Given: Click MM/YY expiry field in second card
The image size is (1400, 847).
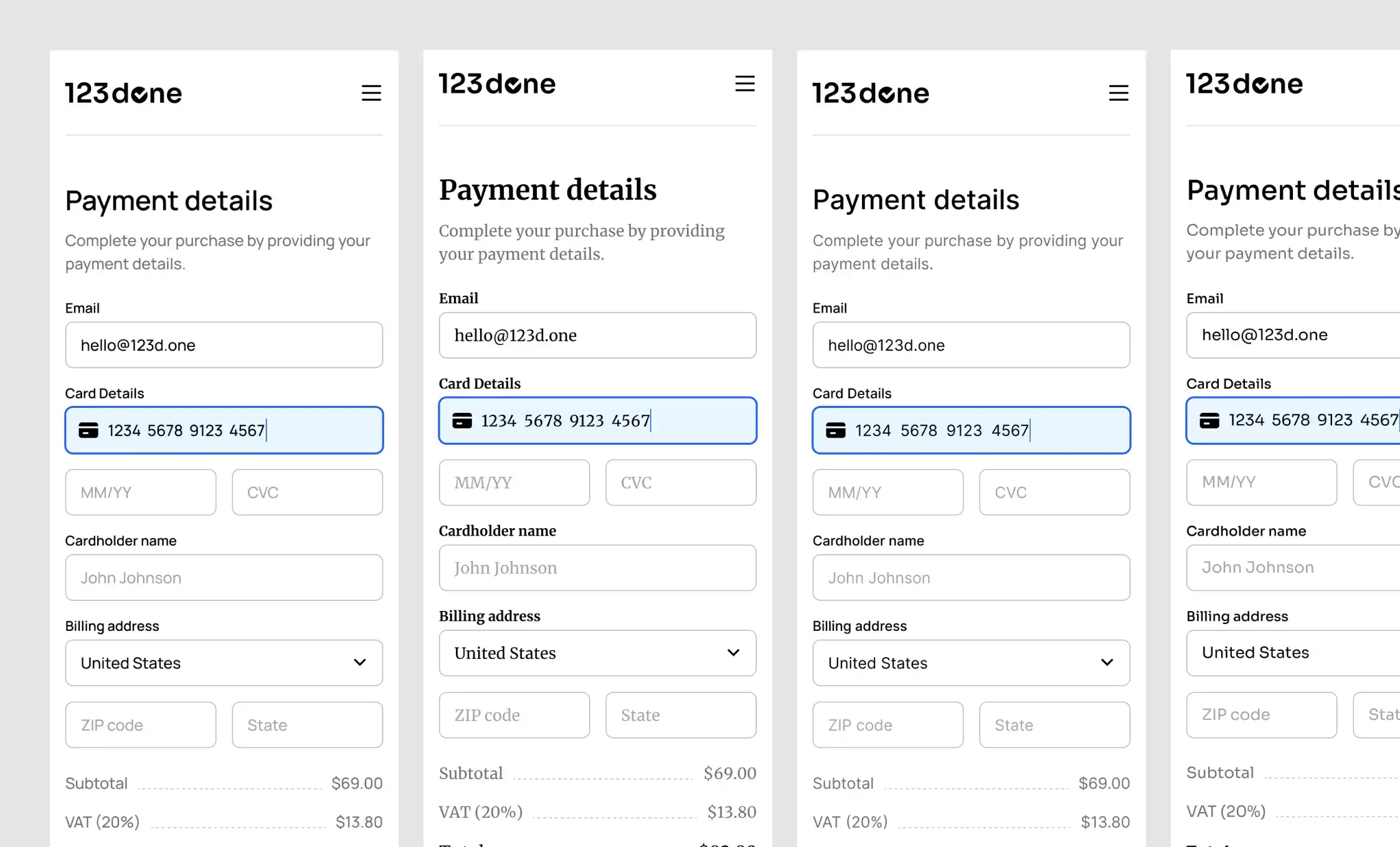Looking at the screenshot, I should click(x=514, y=483).
